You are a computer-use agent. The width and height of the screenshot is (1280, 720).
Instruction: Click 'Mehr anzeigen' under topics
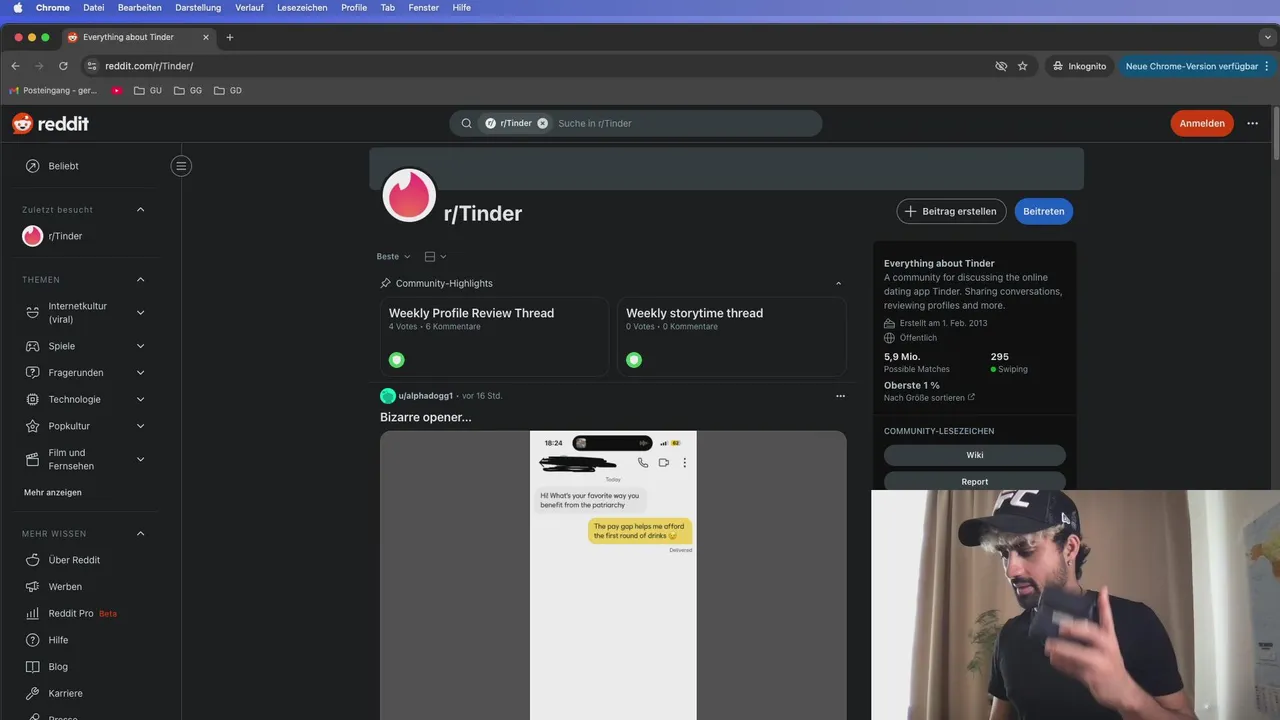pyautogui.click(x=53, y=492)
